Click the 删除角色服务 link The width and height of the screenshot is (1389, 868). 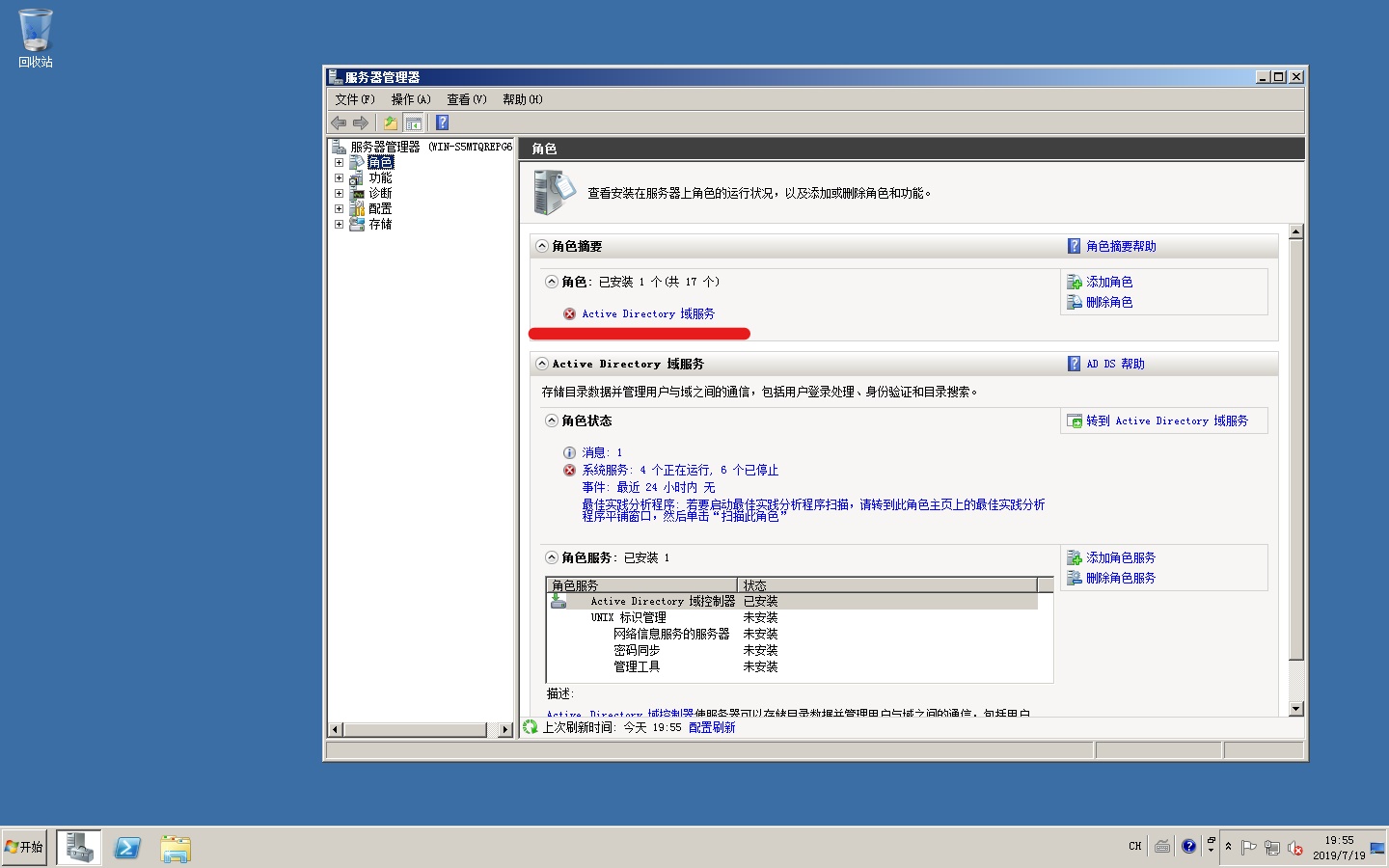[x=1120, y=578]
